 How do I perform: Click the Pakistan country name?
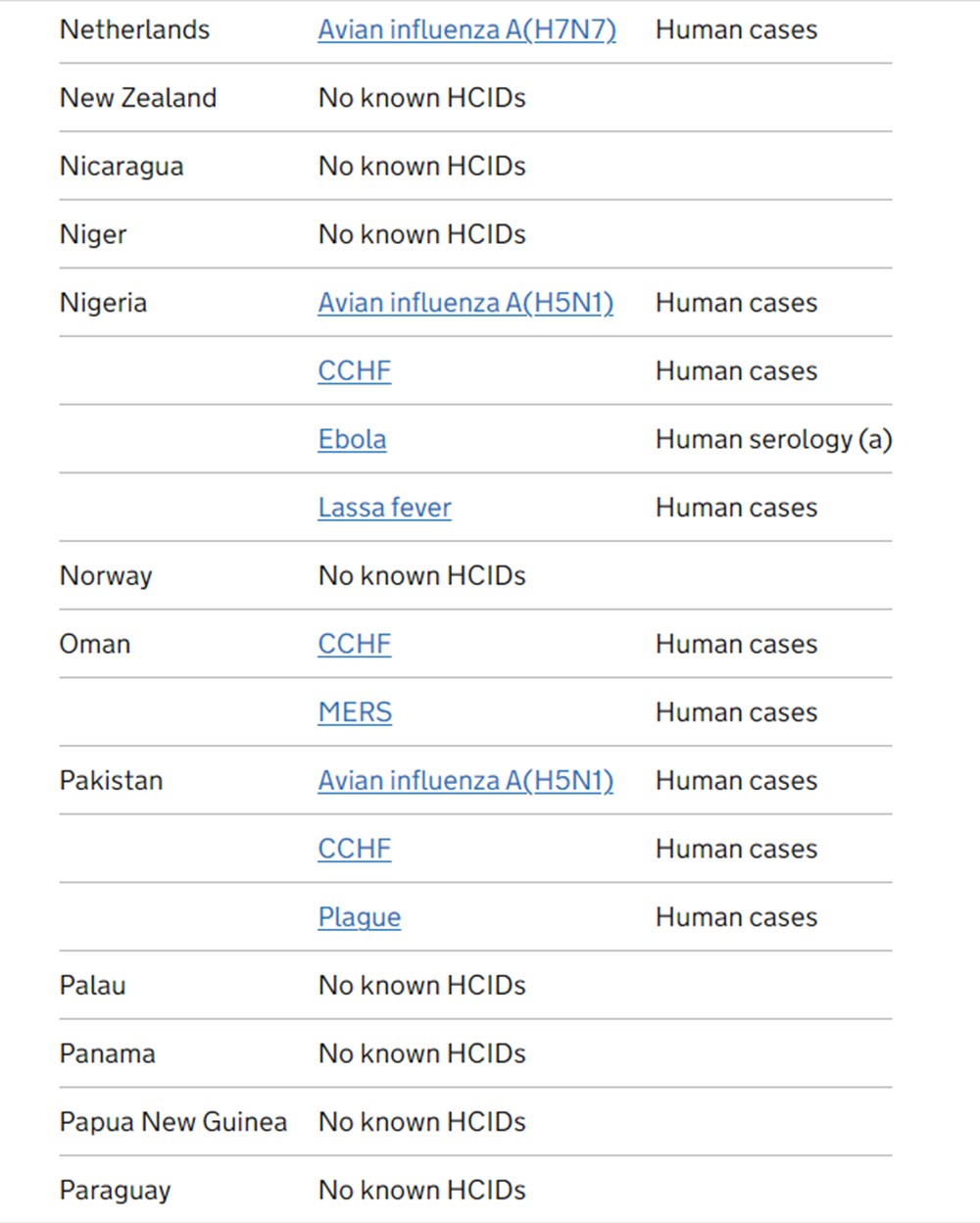coord(111,781)
